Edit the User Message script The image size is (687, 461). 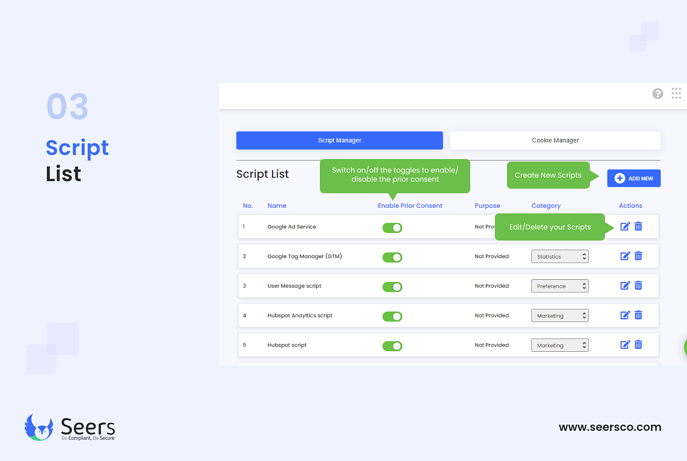625,286
